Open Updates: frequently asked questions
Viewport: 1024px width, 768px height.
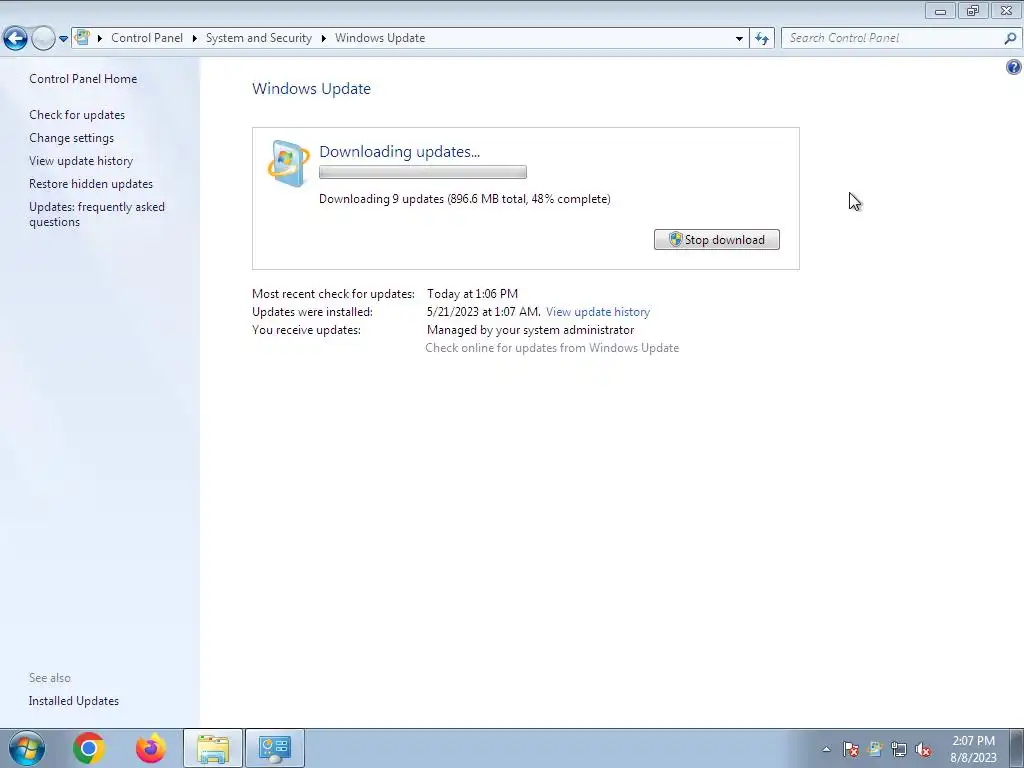point(97,214)
